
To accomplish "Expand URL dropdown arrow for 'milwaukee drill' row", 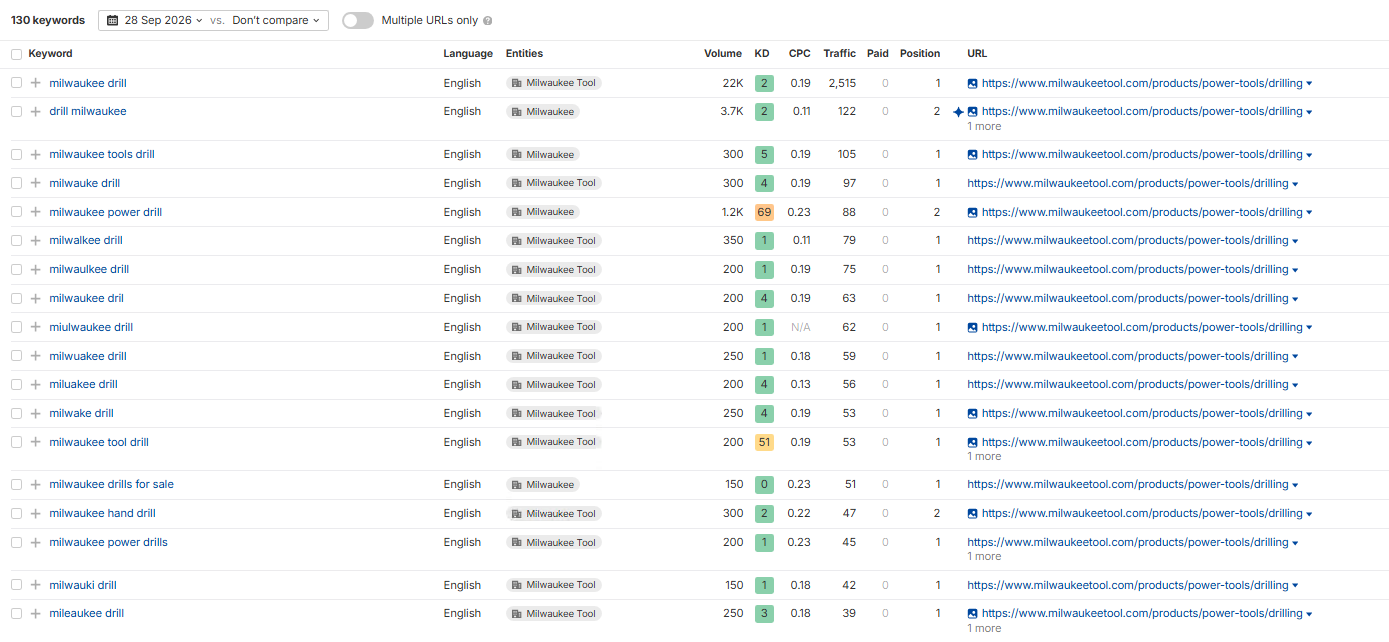I will [1309, 84].
